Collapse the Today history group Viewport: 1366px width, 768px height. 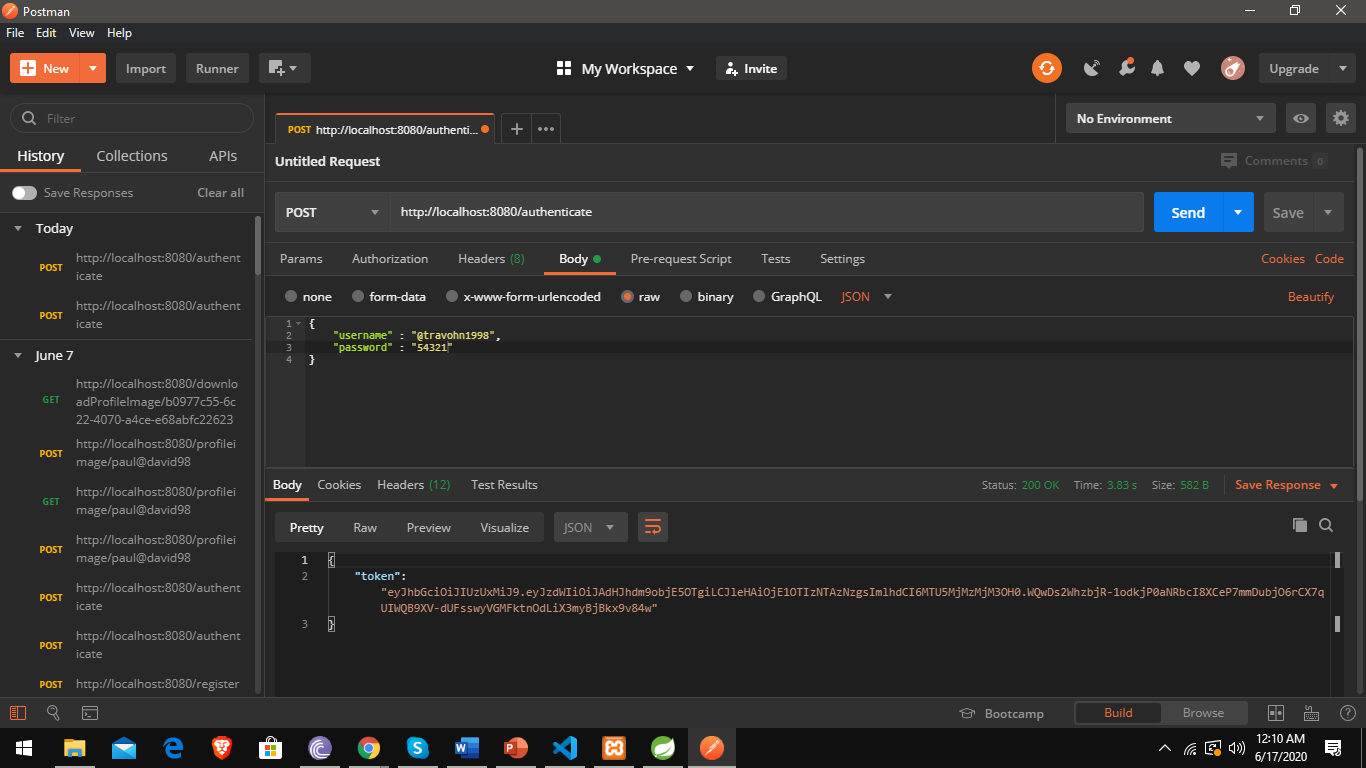point(18,228)
